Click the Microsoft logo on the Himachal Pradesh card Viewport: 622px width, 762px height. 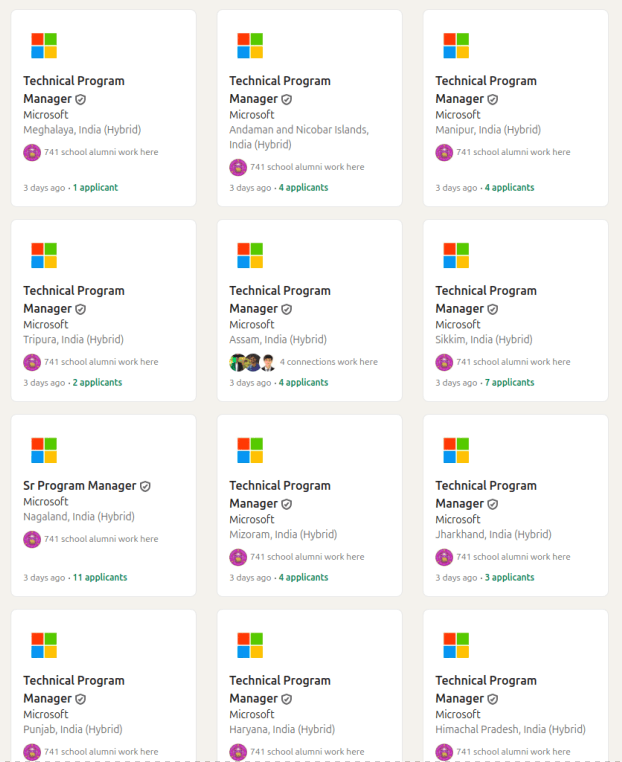pyautogui.click(x=456, y=646)
